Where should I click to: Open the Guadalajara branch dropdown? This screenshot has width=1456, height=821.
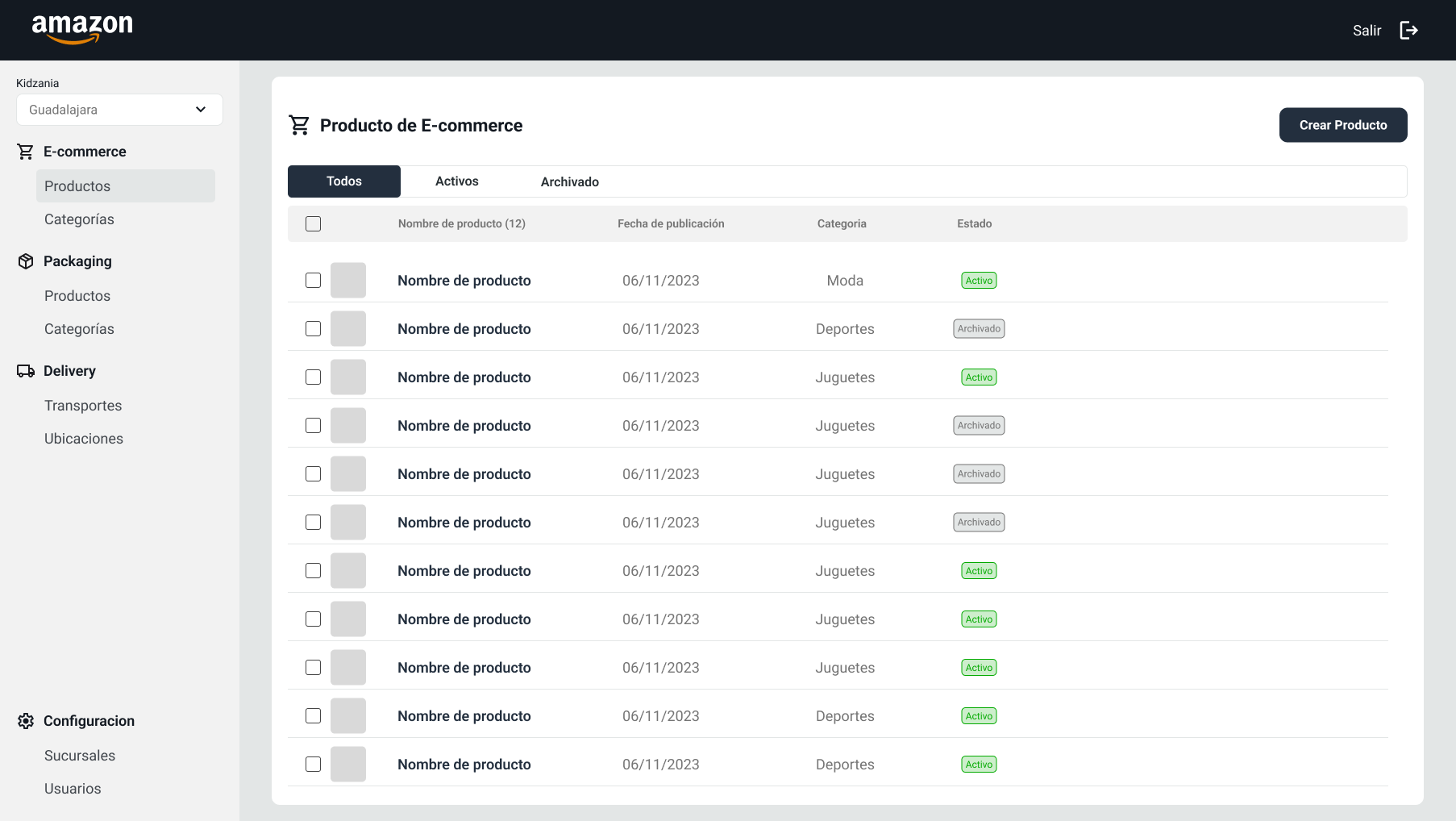click(x=119, y=110)
